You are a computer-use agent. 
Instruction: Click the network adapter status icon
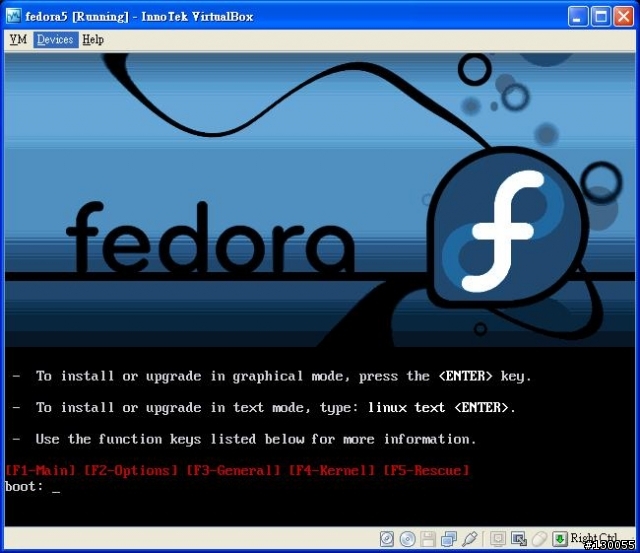click(449, 539)
